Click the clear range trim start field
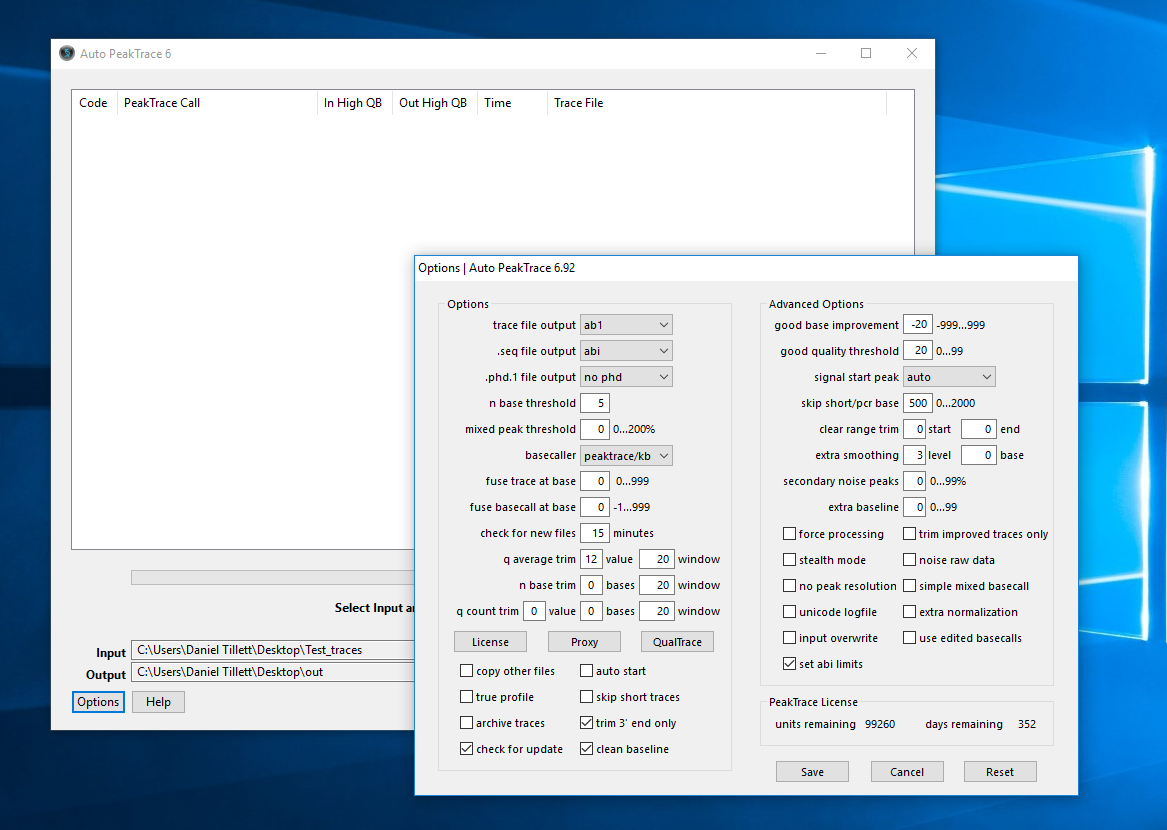1167x830 pixels. click(914, 429)
